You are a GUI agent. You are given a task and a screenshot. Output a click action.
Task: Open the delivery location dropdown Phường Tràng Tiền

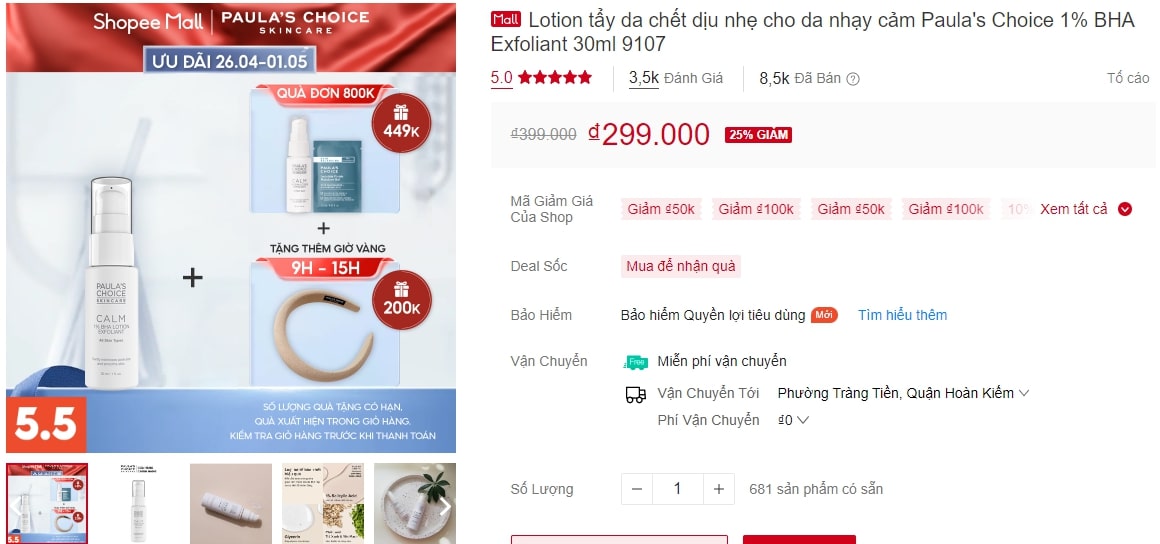[903, 393]
